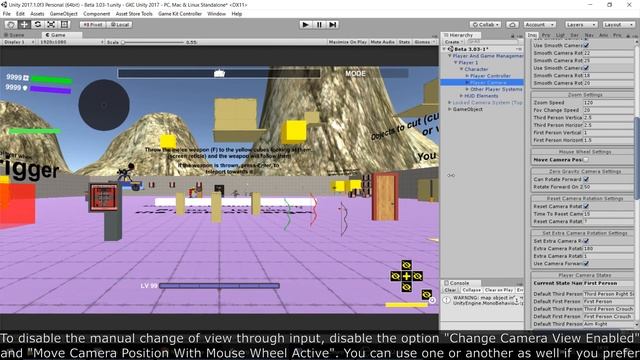Open the GameObject menu

pos(63,14)
